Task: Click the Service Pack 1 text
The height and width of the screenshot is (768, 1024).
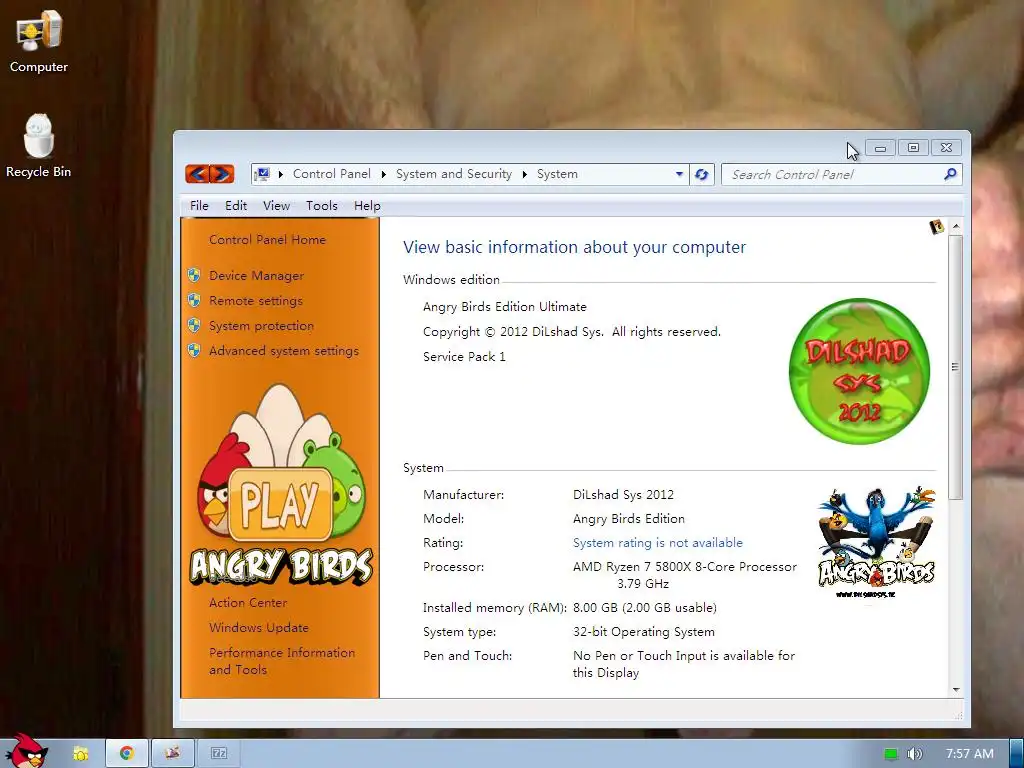Action: (464, 357)
